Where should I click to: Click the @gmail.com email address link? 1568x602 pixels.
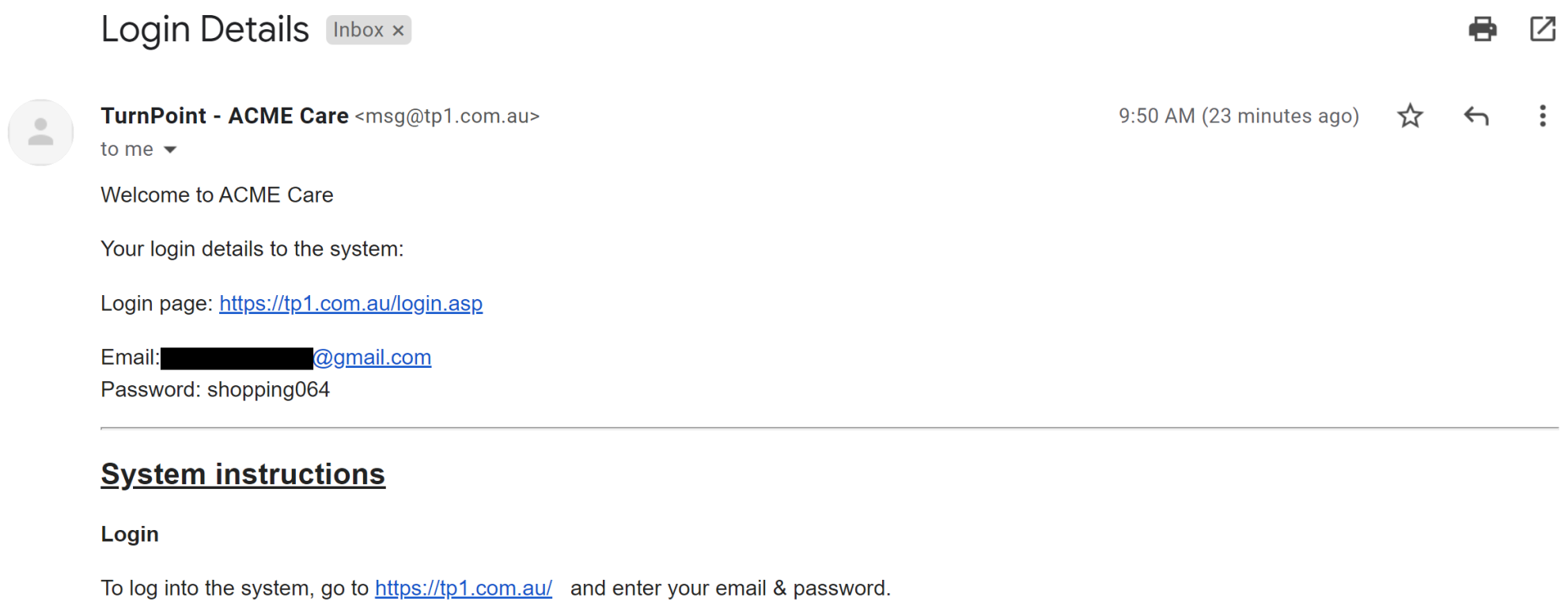[x=372, y=358]
